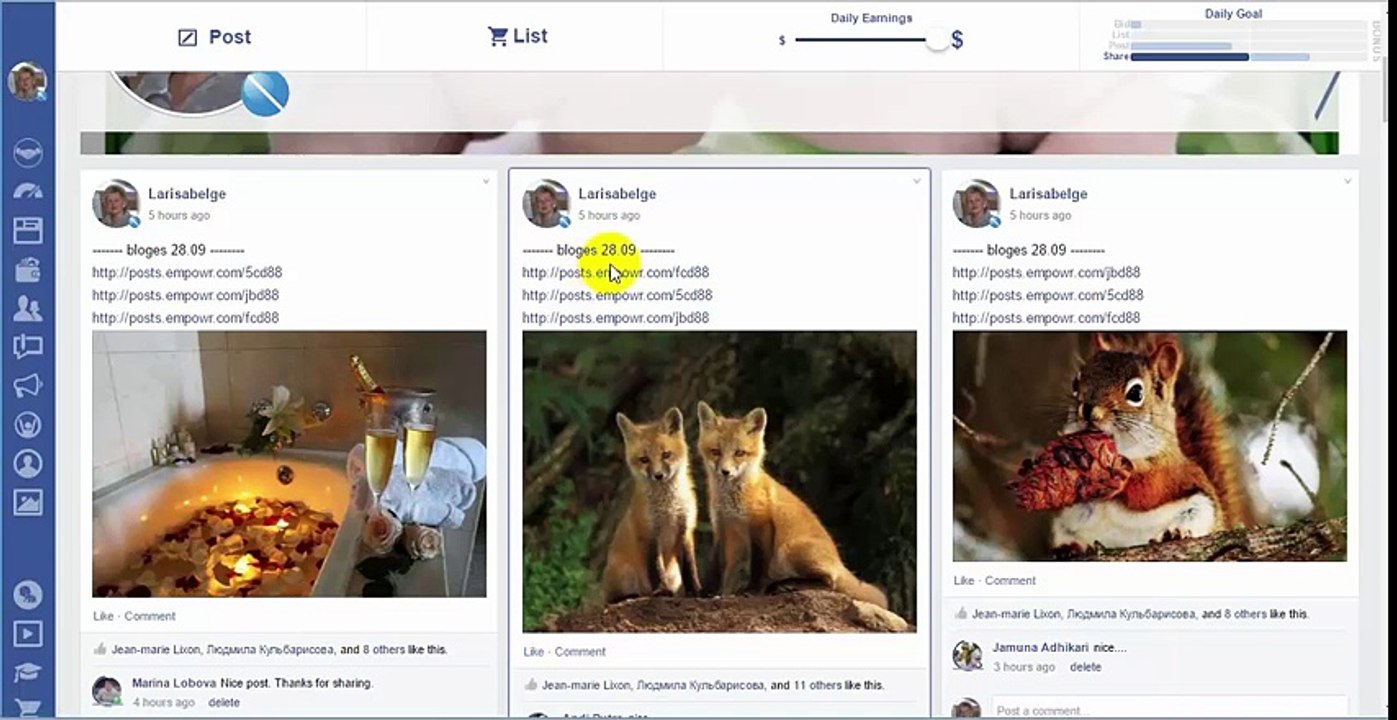Click thumbs-up icon in the squirrel post likes
This screenshot has width=1397, height=720.
(960, 614)
